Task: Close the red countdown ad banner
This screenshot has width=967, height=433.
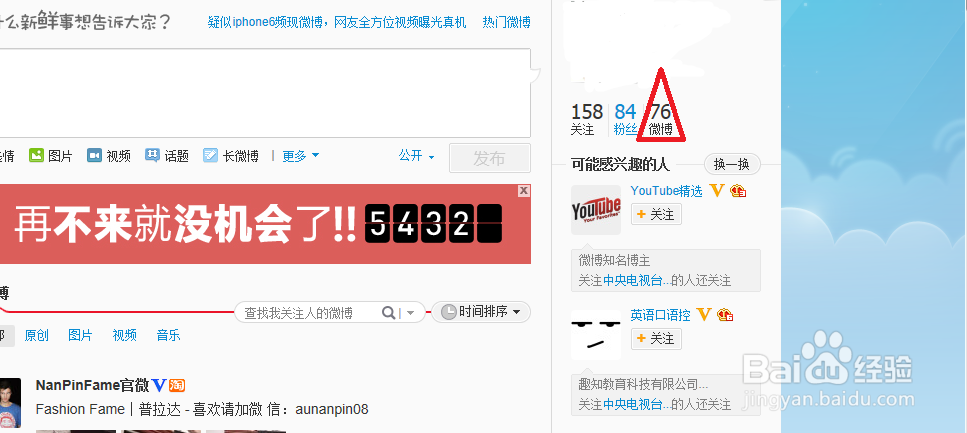Action: pos(524,191)
